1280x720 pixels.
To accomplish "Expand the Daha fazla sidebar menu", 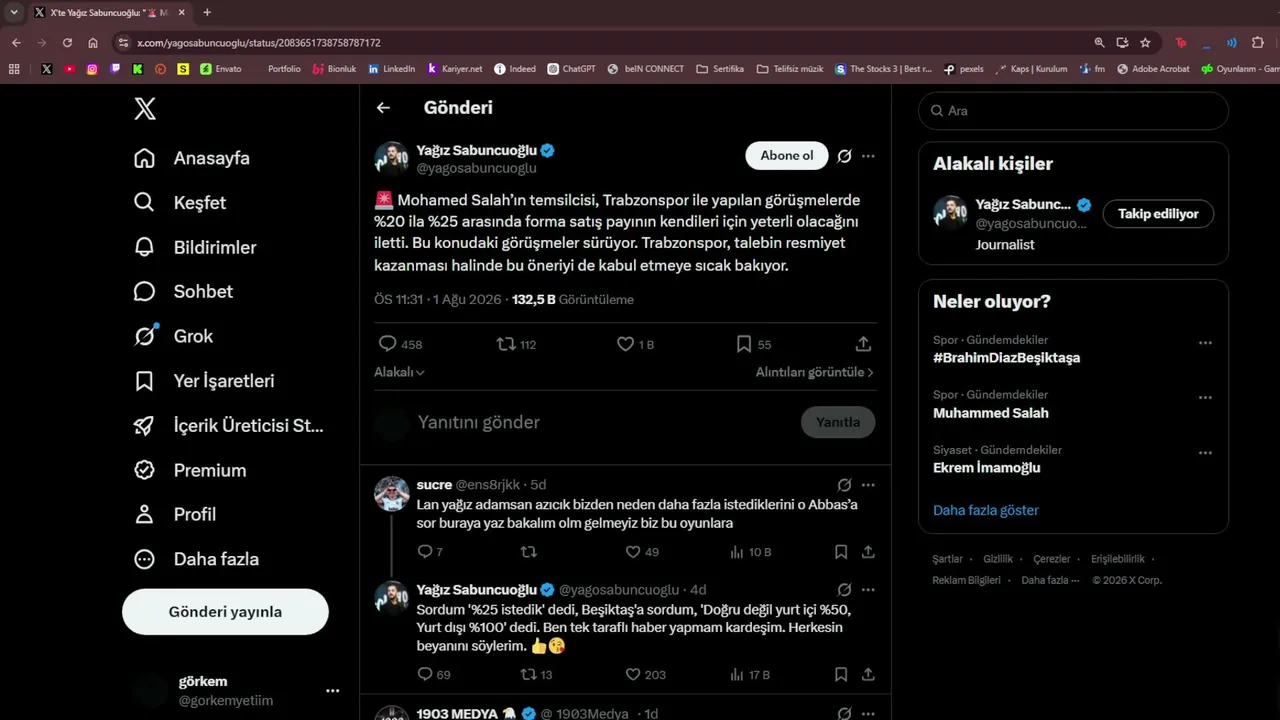I will (195, 559).
